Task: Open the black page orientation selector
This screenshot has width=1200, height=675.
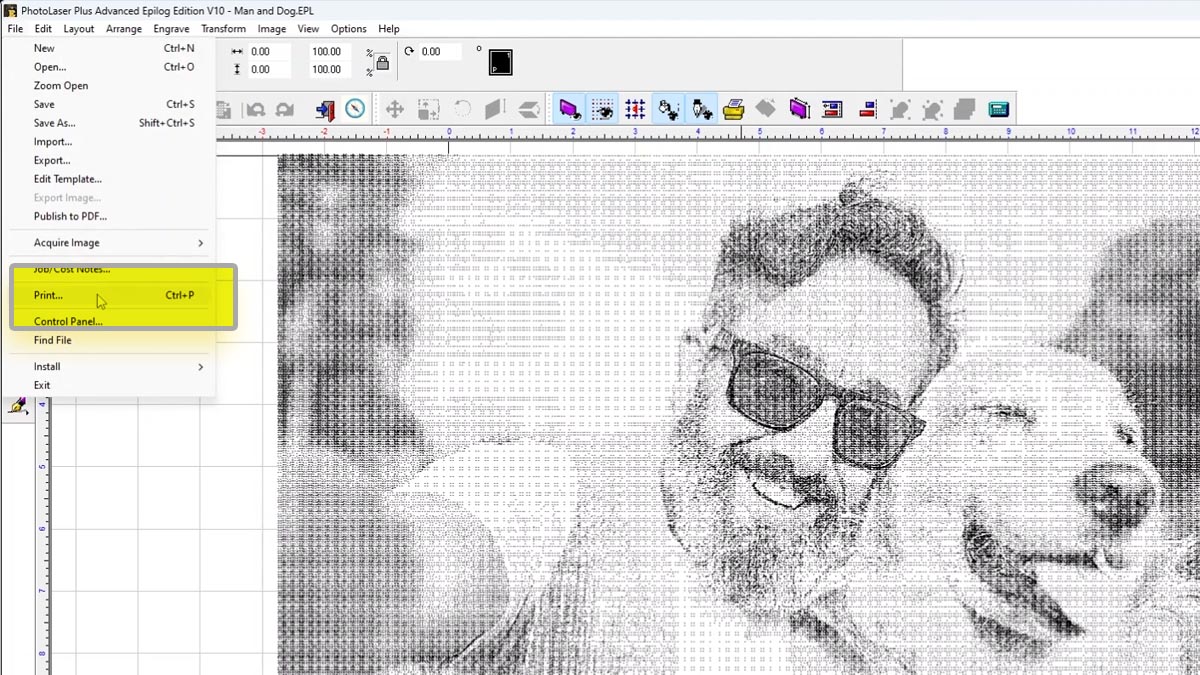Action: point(500,61)
